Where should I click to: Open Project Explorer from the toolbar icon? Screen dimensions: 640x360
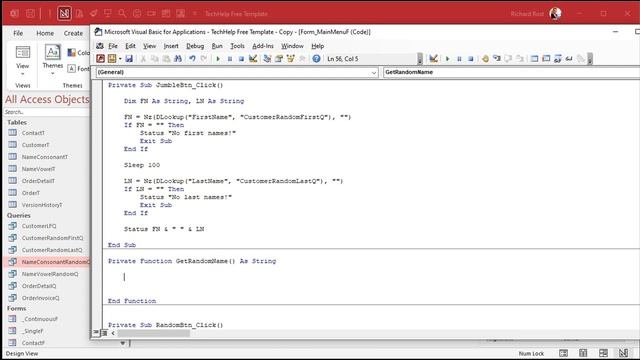(x=267, y=59)
